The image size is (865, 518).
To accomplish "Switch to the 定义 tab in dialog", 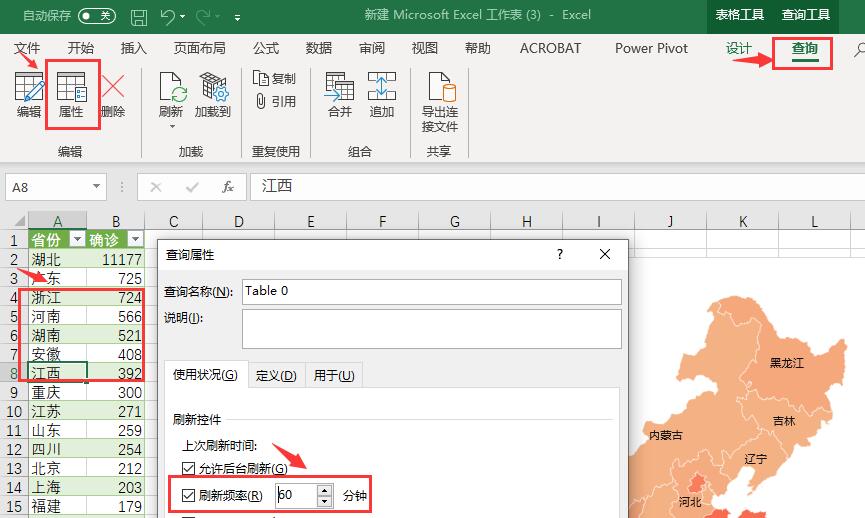I will 276,375.
